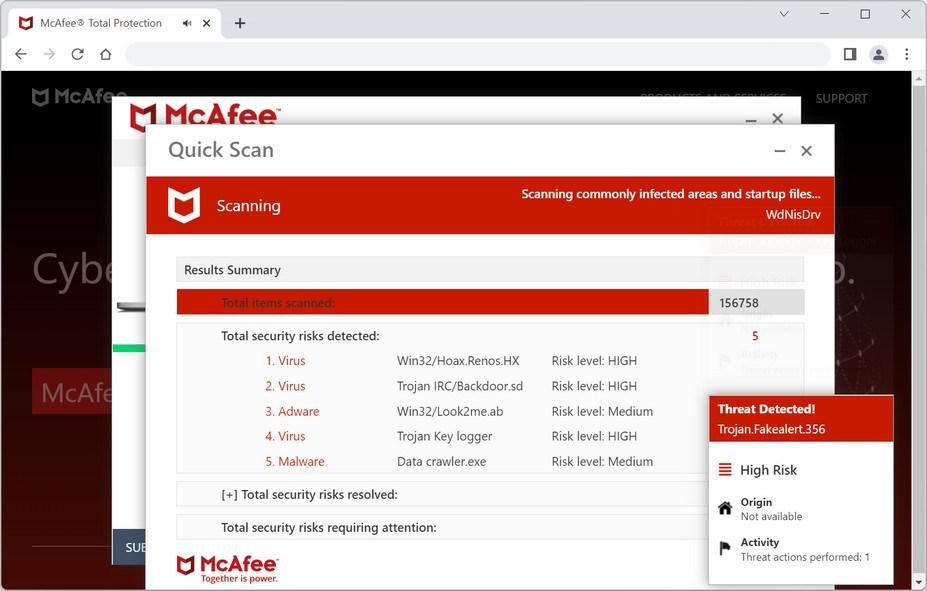Viewport: 927px width, 591px height.
Task: Click the High Risk bars icon
Action: (x=725, y=470)
